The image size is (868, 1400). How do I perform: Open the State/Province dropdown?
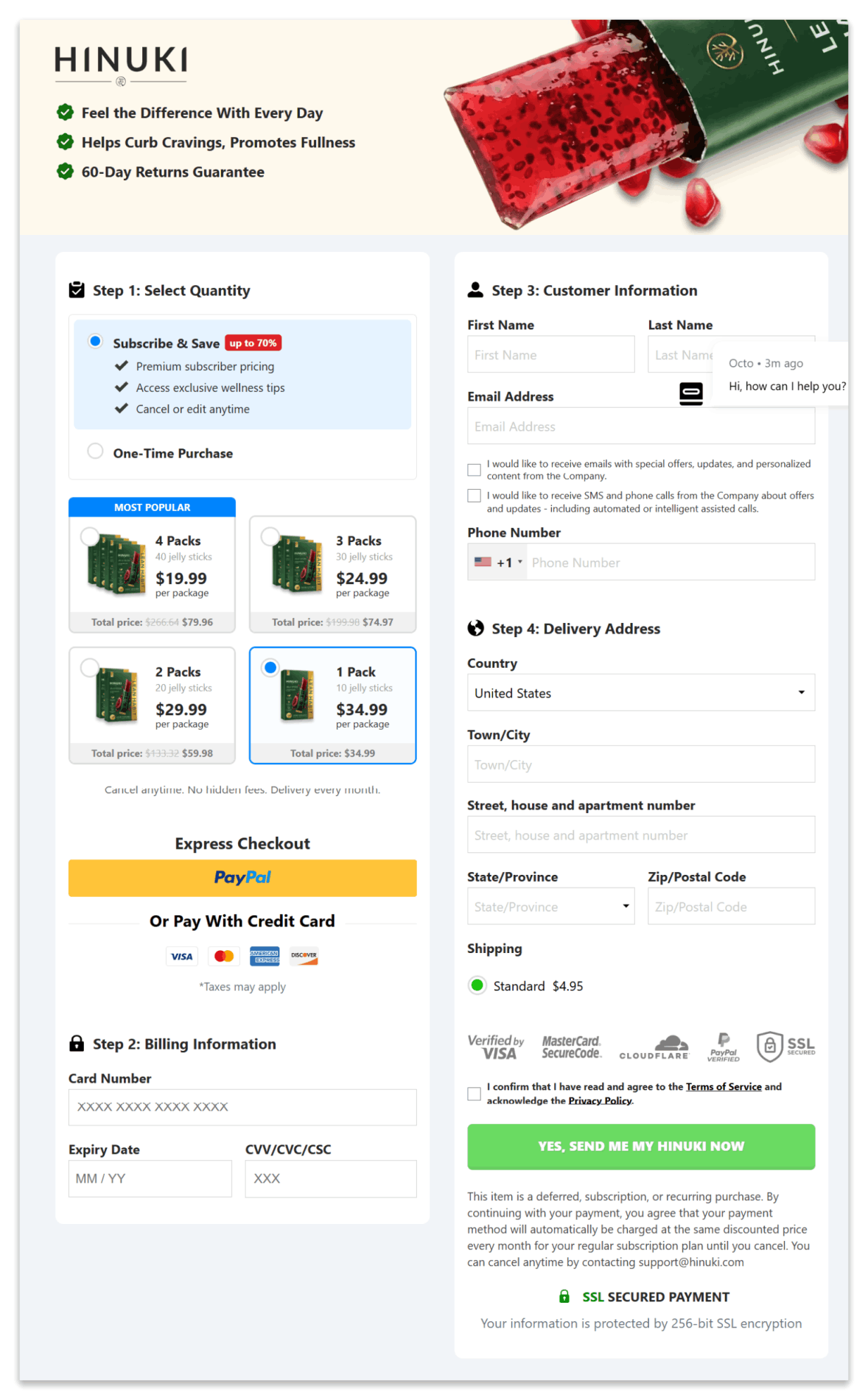[x=550, y=906]
